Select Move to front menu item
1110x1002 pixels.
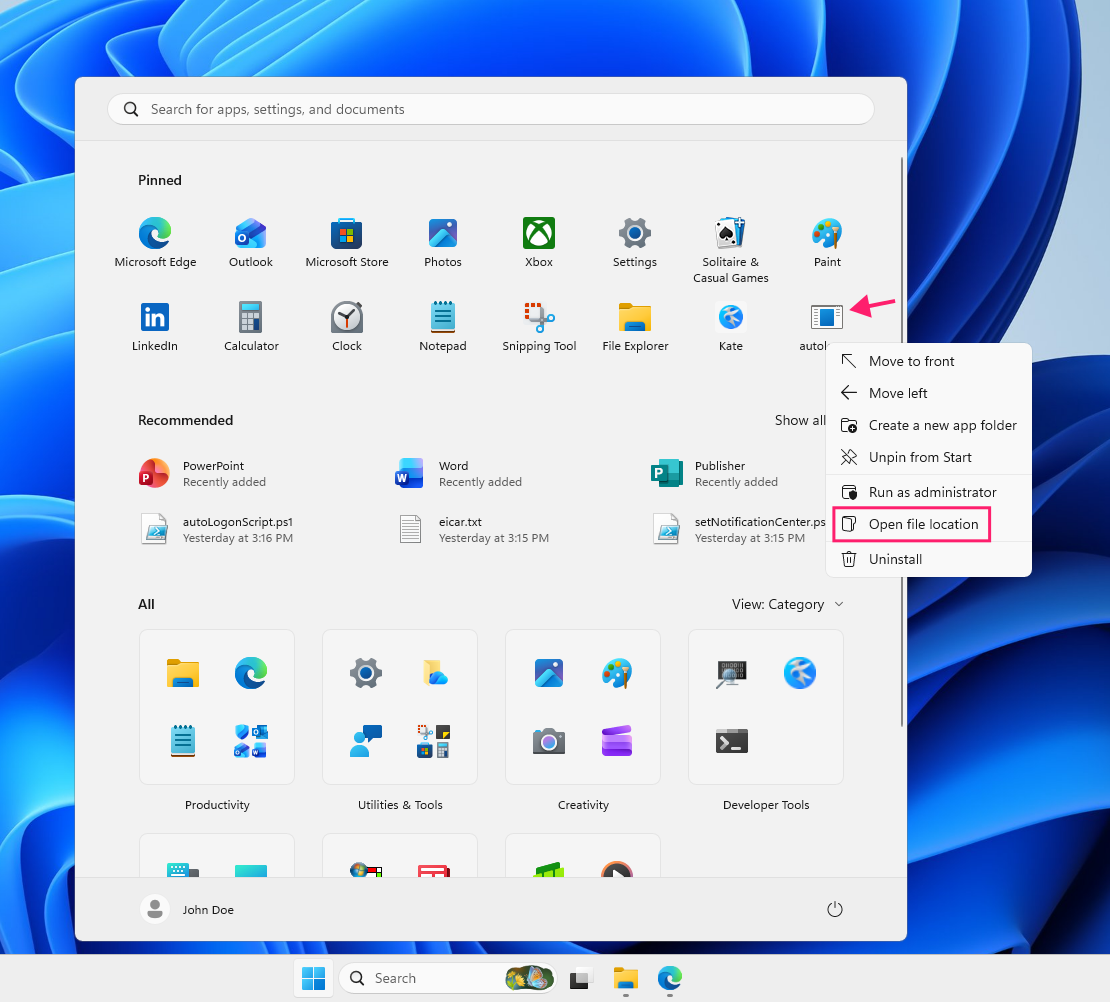928,361
